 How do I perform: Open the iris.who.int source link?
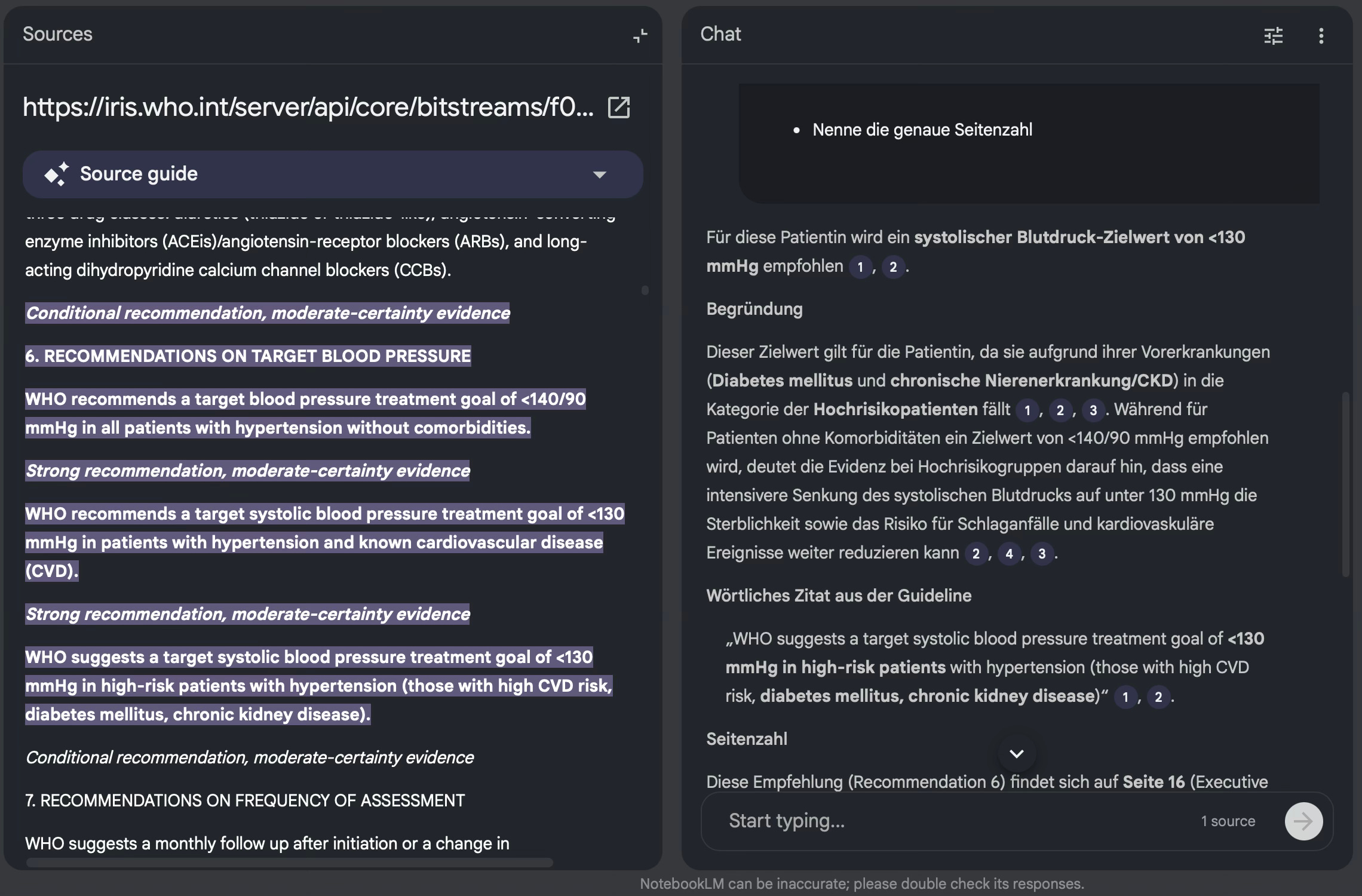click(x=308, y=108)
